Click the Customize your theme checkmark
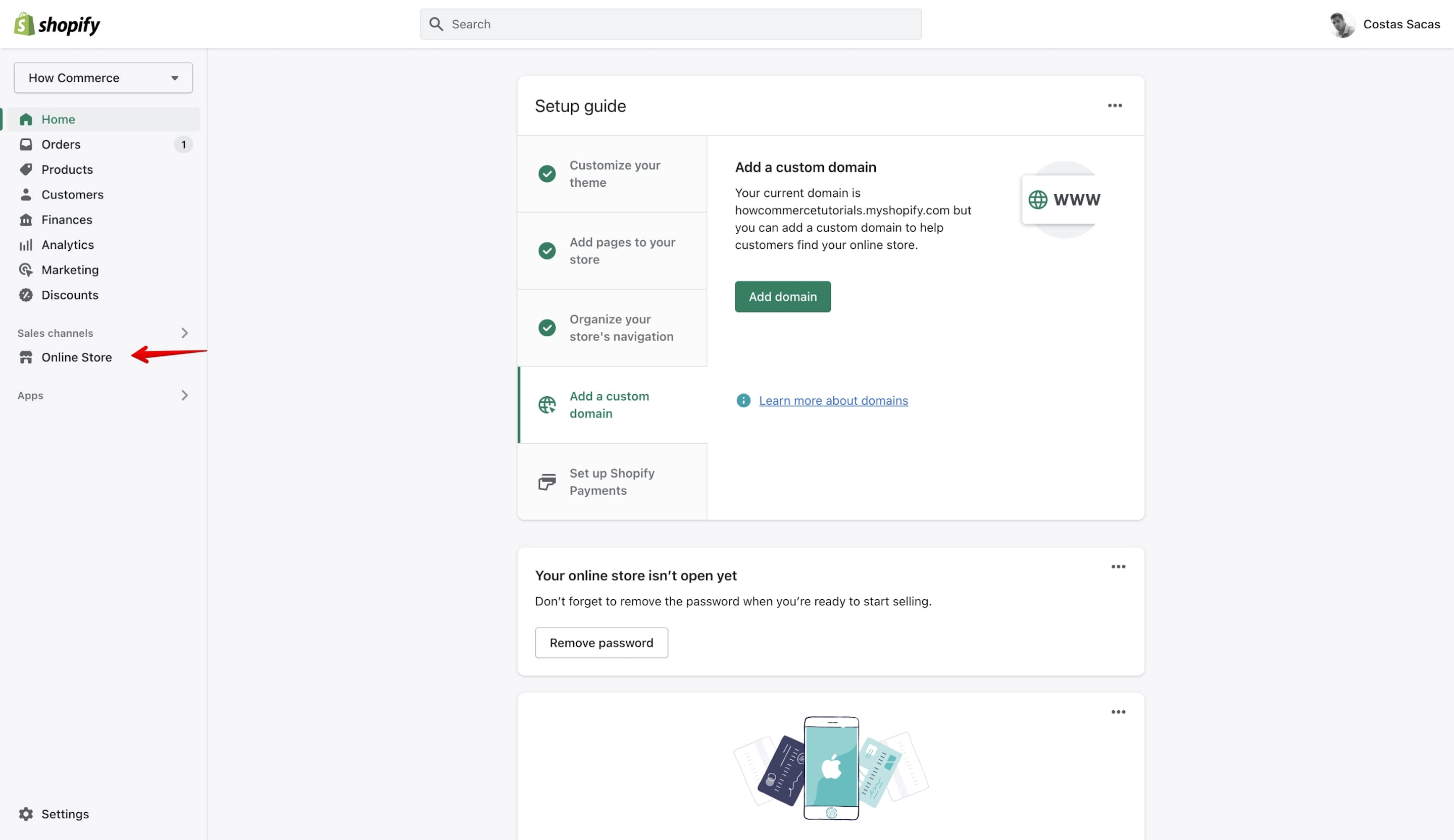This screenshot has height=840, width=1454. pyautogui.click(x=547, y=174)
